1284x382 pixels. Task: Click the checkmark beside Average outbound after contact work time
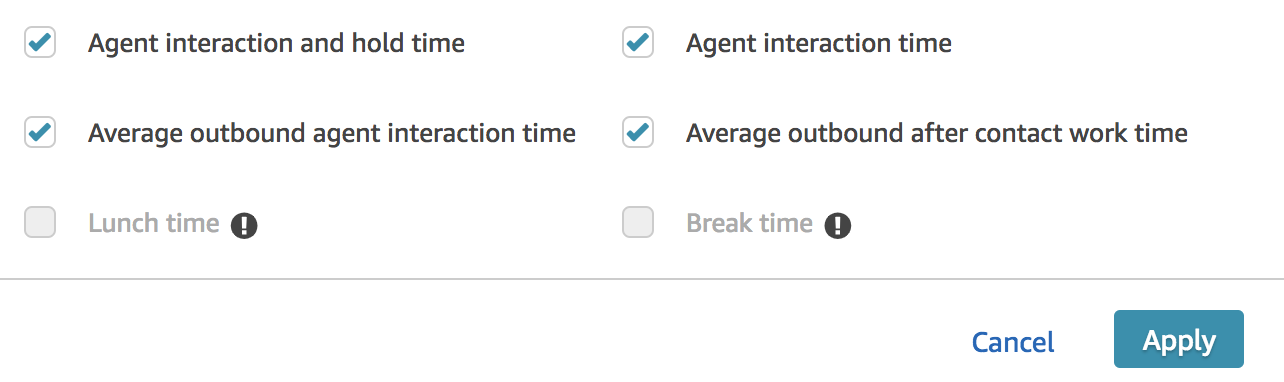point(638,132)
